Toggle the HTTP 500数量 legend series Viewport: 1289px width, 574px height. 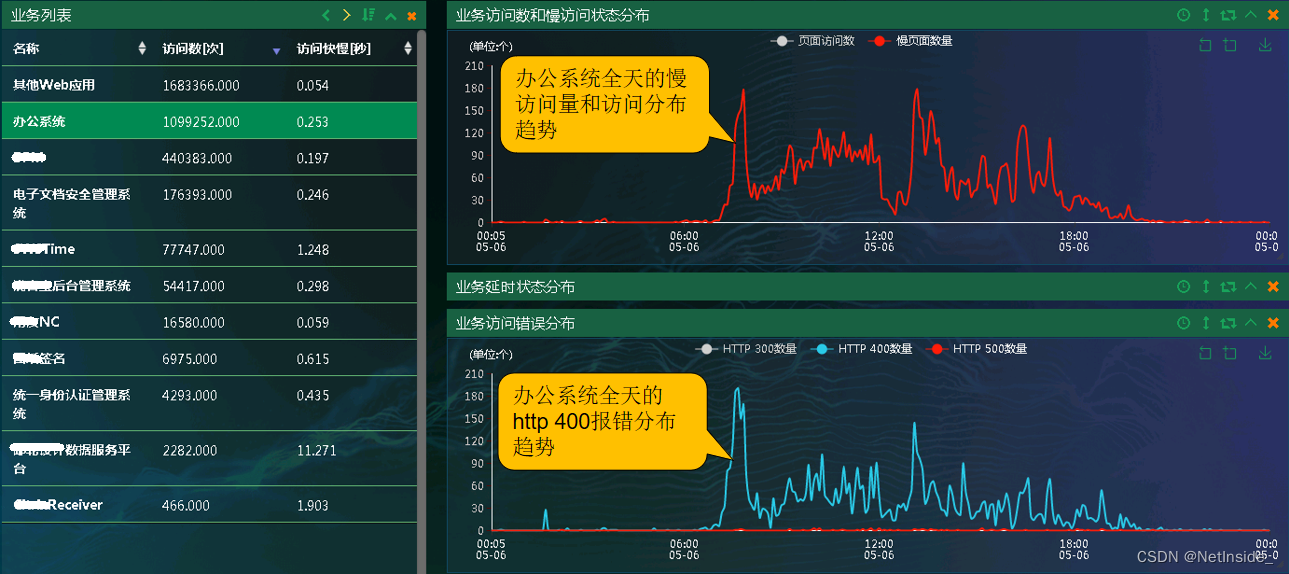pos(976,349)
